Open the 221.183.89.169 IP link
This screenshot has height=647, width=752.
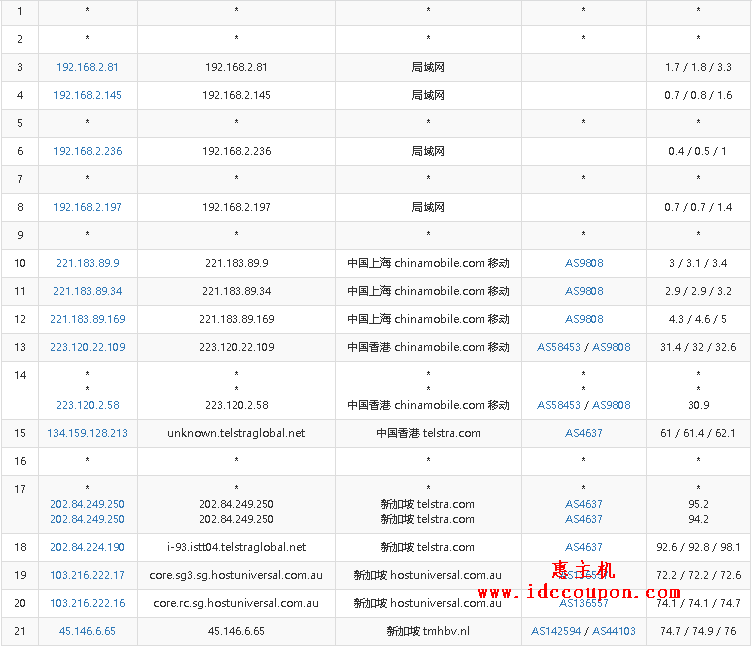tap(87, 319)
